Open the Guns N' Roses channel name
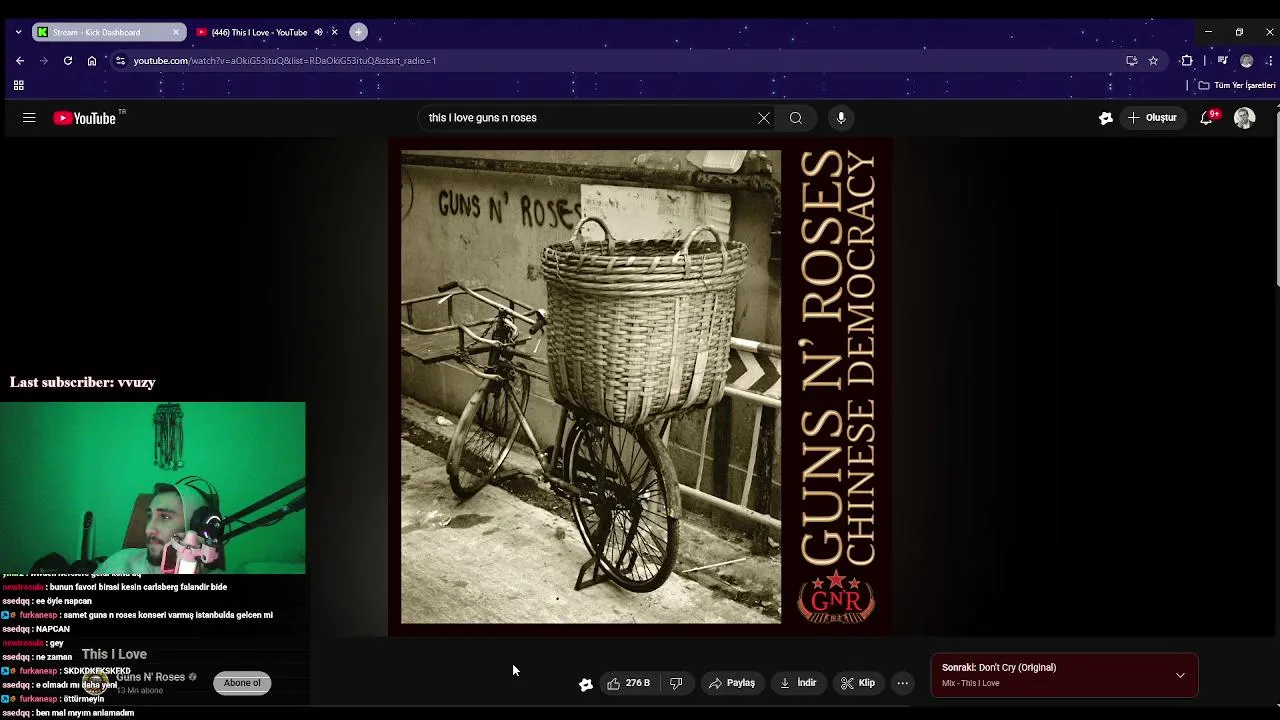The width and height of the screenshot is (1280, 720). coord(150,677)
